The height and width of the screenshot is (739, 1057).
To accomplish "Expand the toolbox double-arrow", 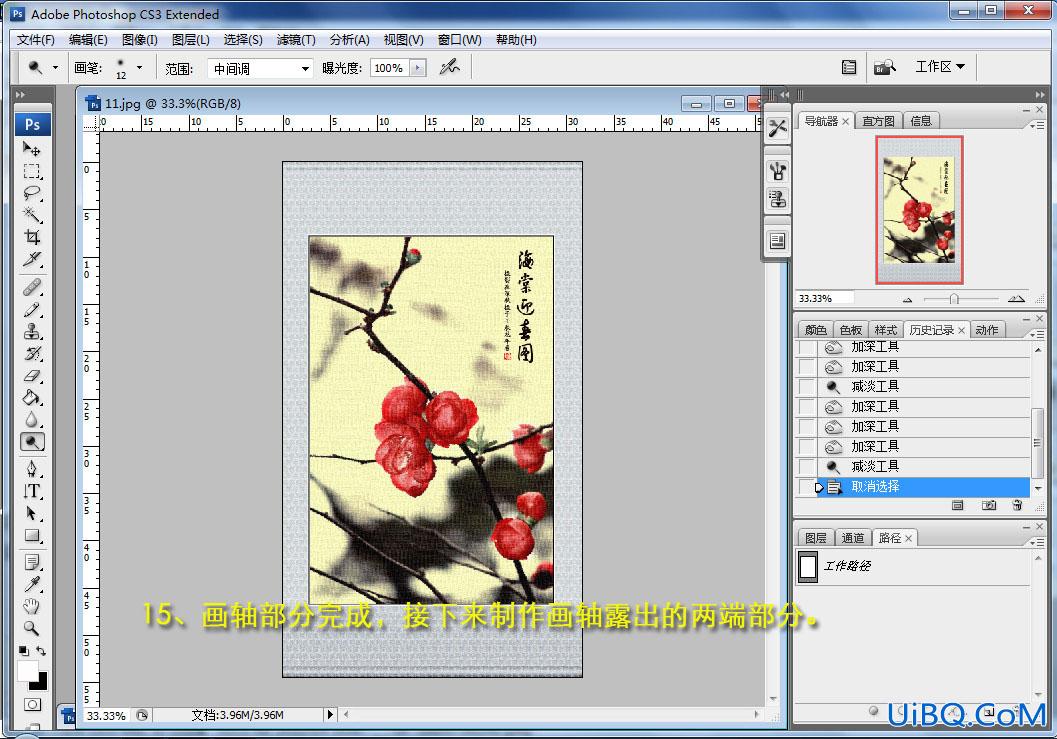I will 20,94.
